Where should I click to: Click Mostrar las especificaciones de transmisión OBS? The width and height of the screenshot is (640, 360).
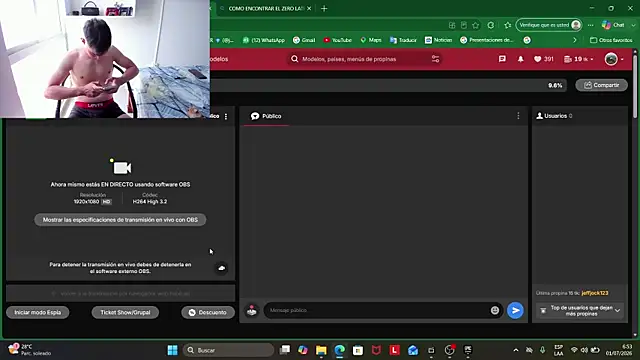point(120,220)
